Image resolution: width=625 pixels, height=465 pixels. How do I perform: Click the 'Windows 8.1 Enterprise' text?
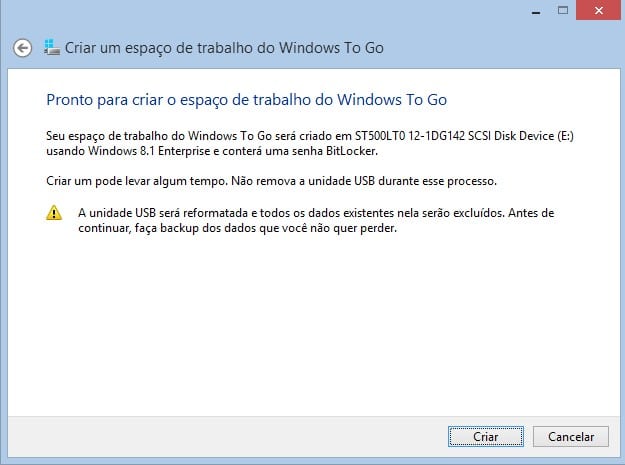[149, 151]
